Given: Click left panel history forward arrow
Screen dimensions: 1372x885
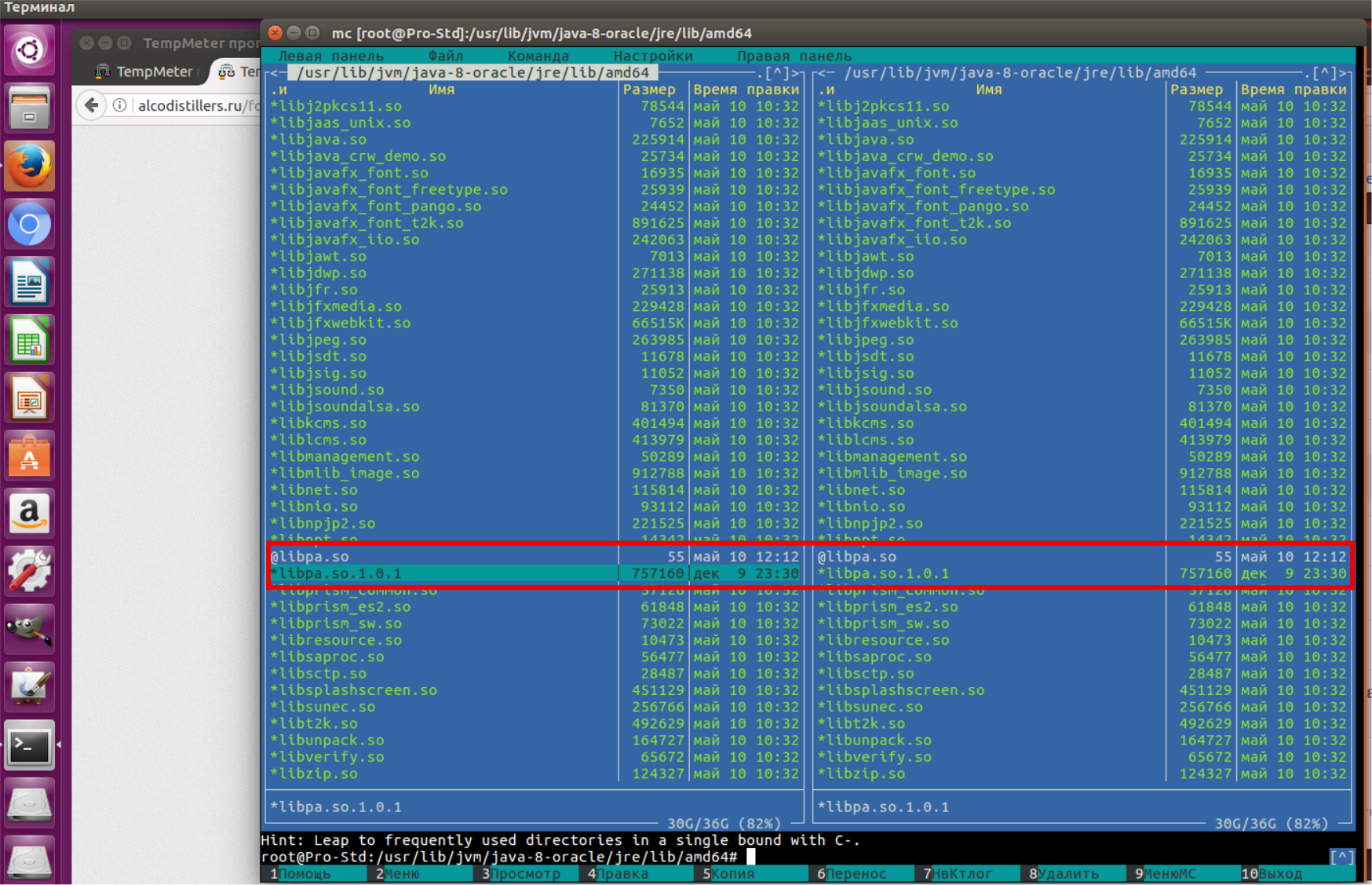Looking at the screenshot, I should pos(795,73).
